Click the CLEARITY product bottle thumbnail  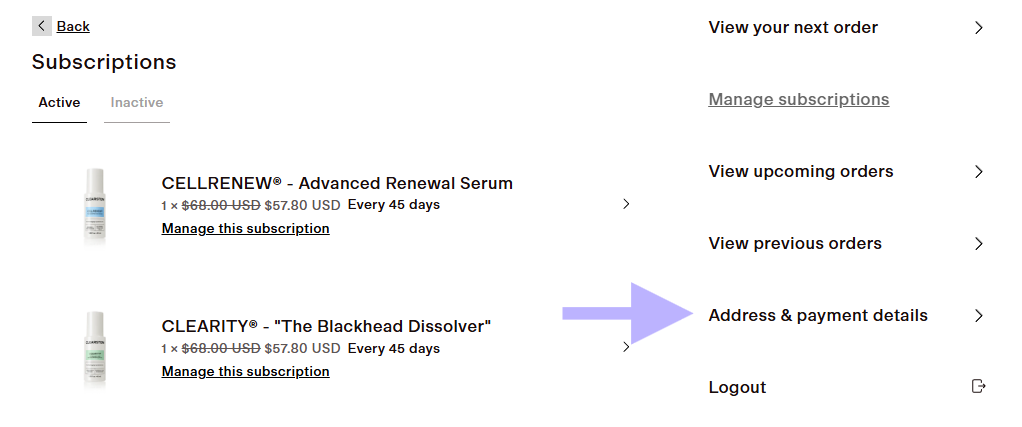pyautogui.click(x=95, y=349)
